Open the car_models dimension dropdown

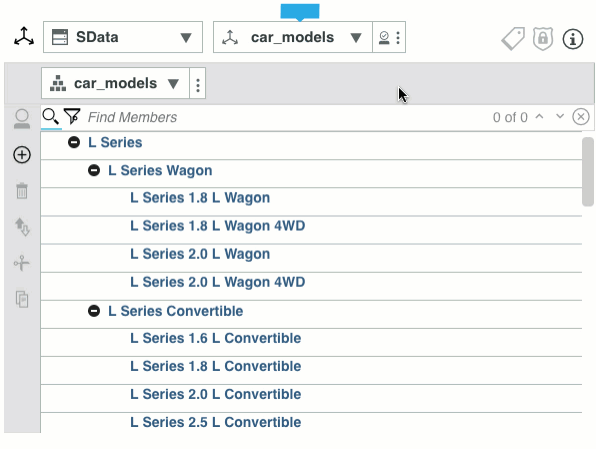click(x=293, y=37)
